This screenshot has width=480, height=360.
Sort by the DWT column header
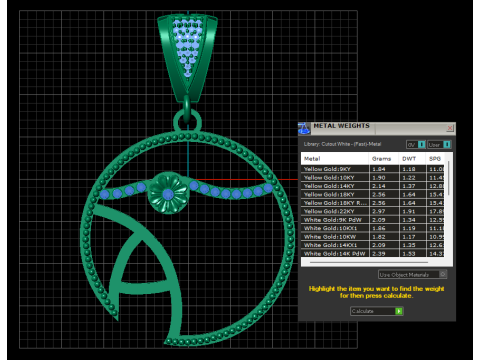pyautogui.click(x=412, y=159)
